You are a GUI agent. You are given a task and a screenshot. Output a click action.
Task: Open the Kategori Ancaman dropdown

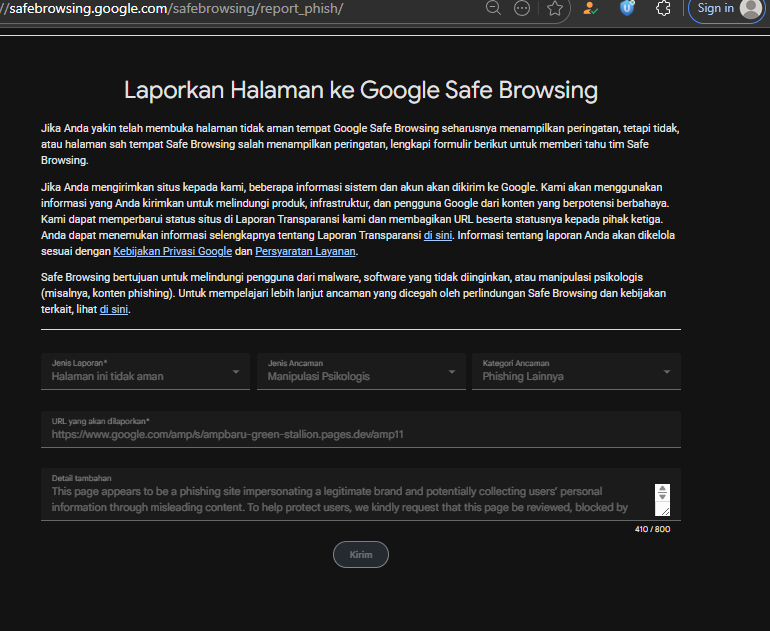(576, 371)
